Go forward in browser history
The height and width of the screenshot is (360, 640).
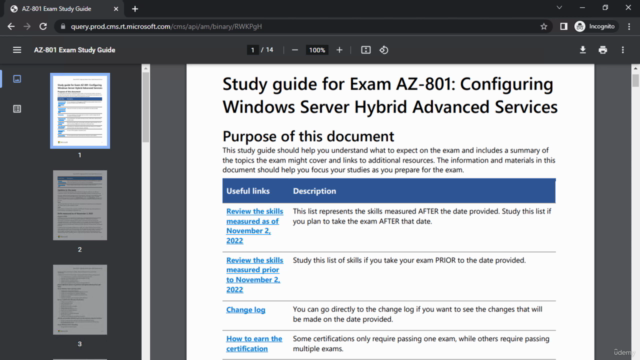(27, 27)
